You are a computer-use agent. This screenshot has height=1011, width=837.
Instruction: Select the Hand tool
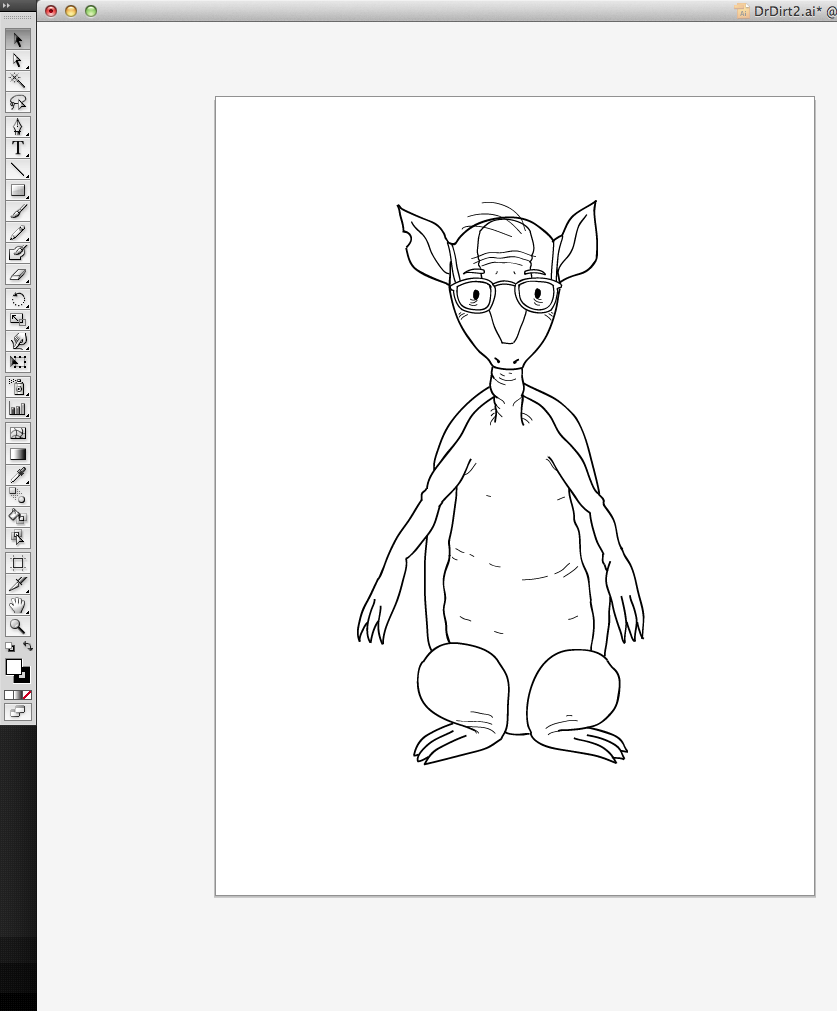point(17,605)
